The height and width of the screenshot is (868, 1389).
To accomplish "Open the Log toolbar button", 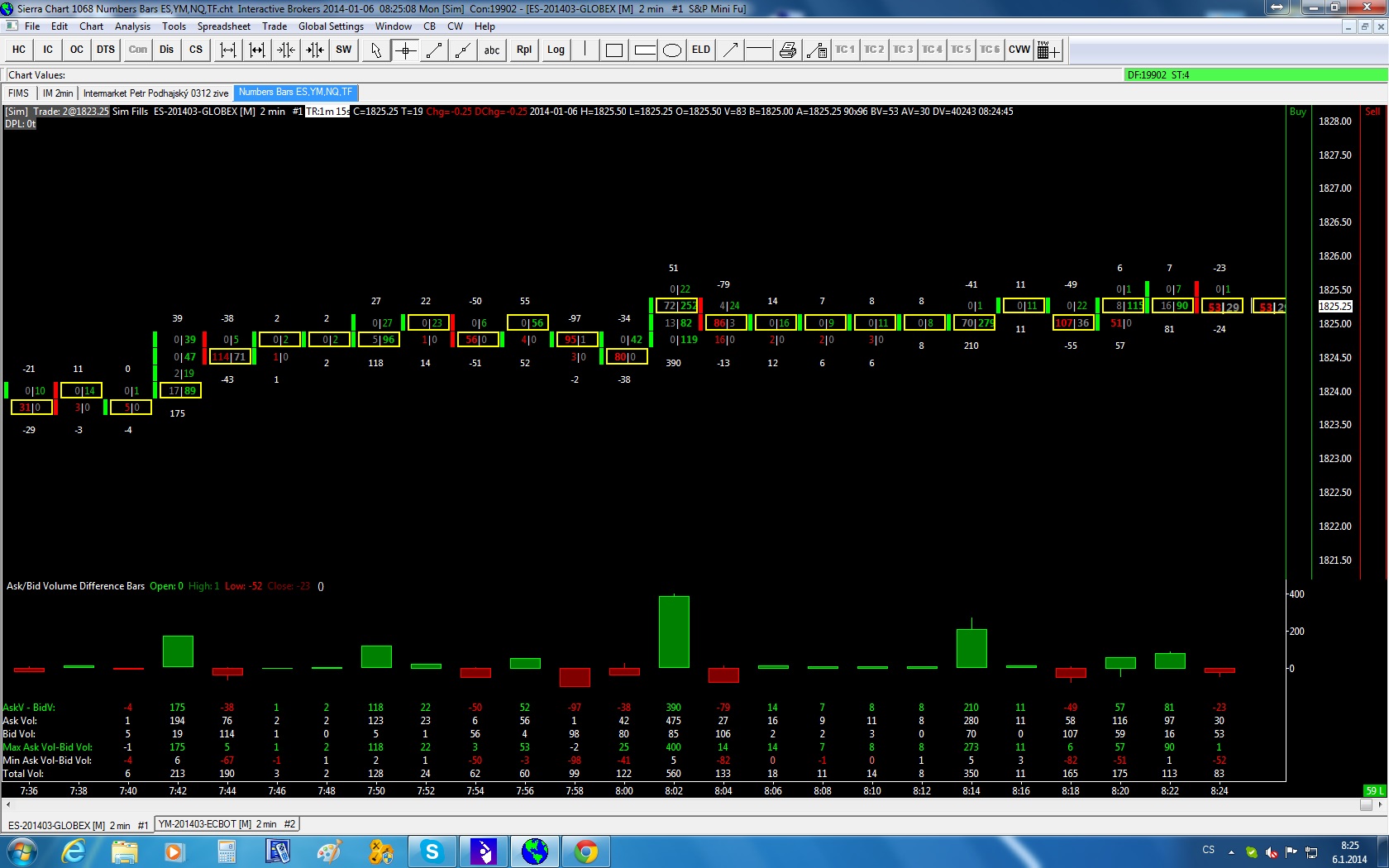I will pos(556,50).
